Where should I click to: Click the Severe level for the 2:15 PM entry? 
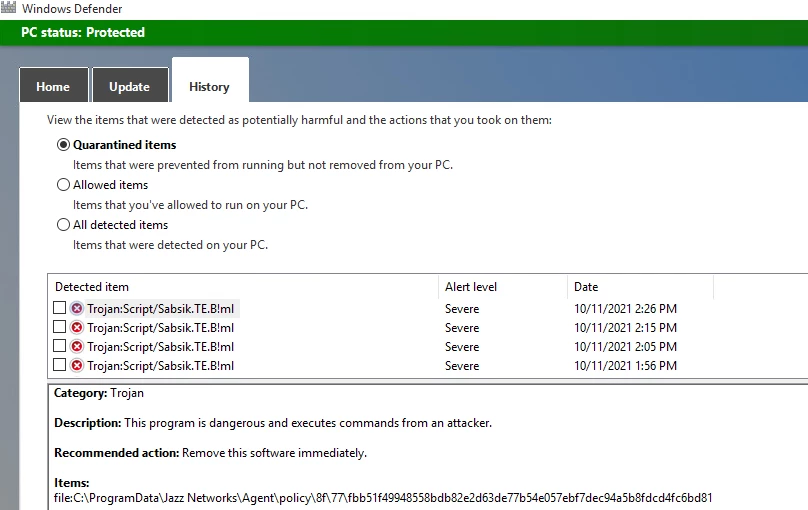pyautogui.click(x=462, y=328)
